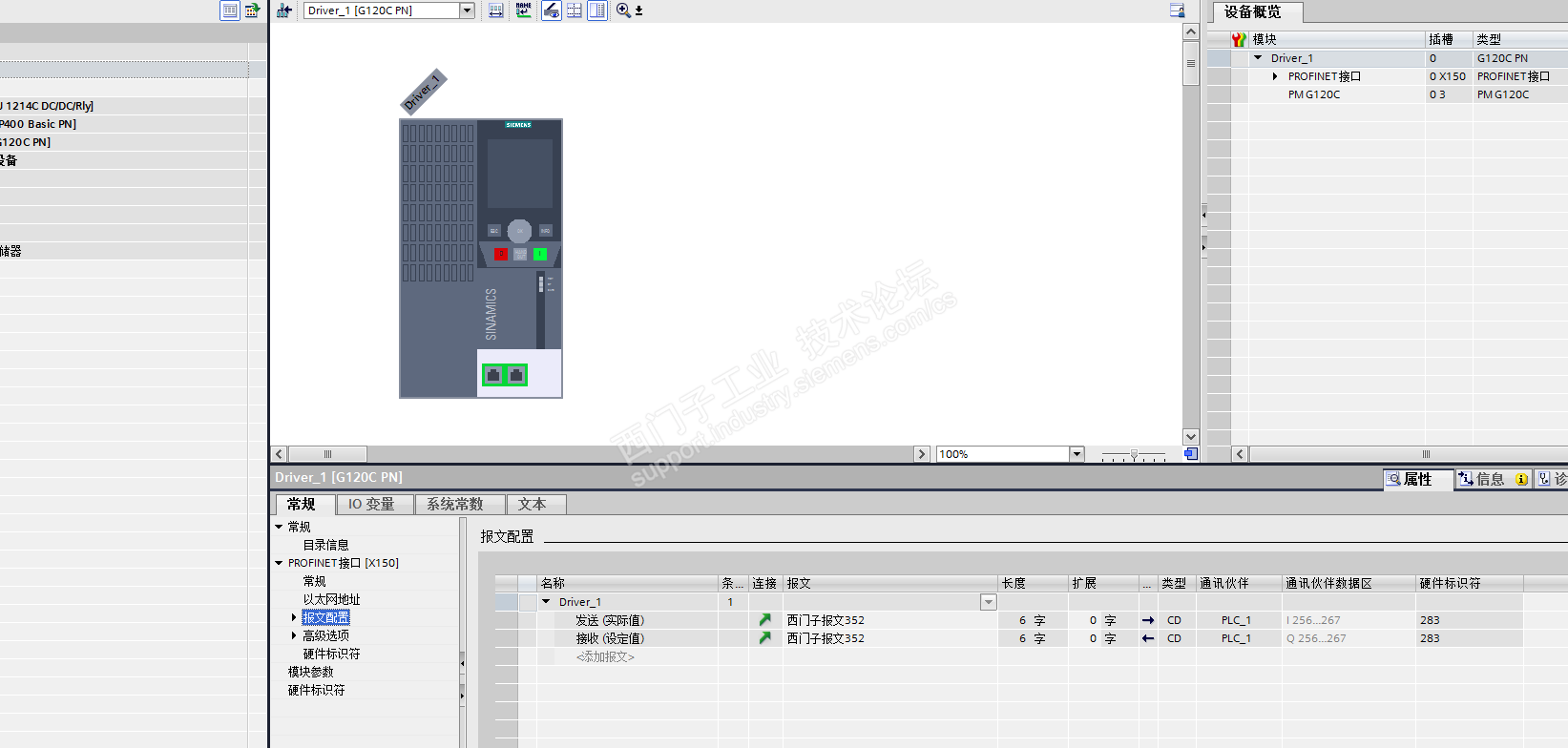Click the yellow info badge on 信息 tab
Screen dimensions: 1568x748
[x=1521, y=479]
